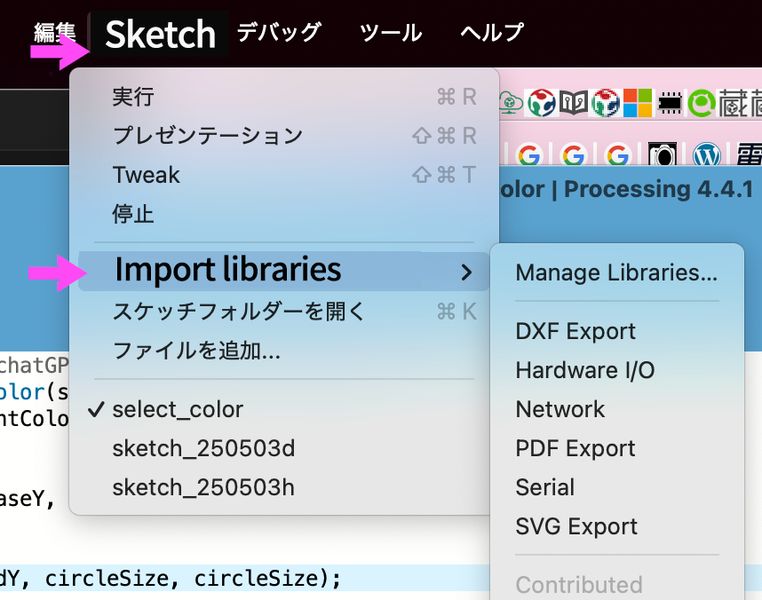
Task: Click the camera bookmark icon
Action: (662, 154)
